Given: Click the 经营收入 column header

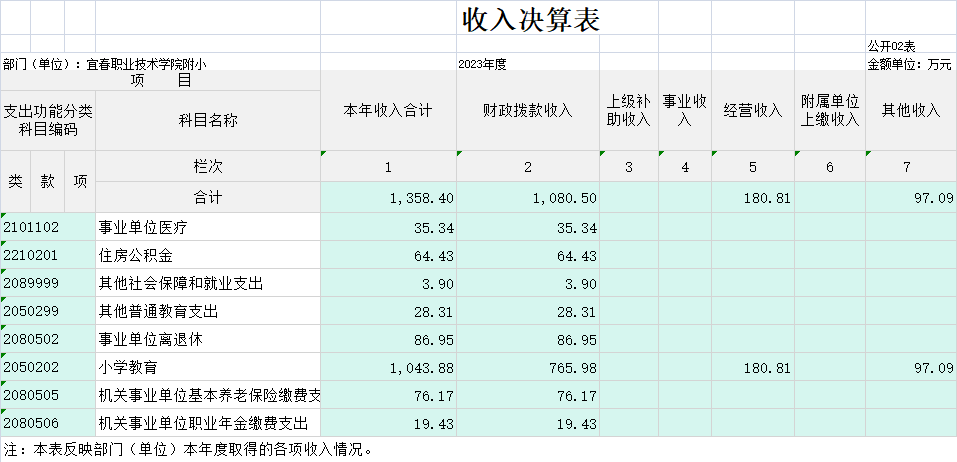Looking at the screenshot, I should click(752, 111).
